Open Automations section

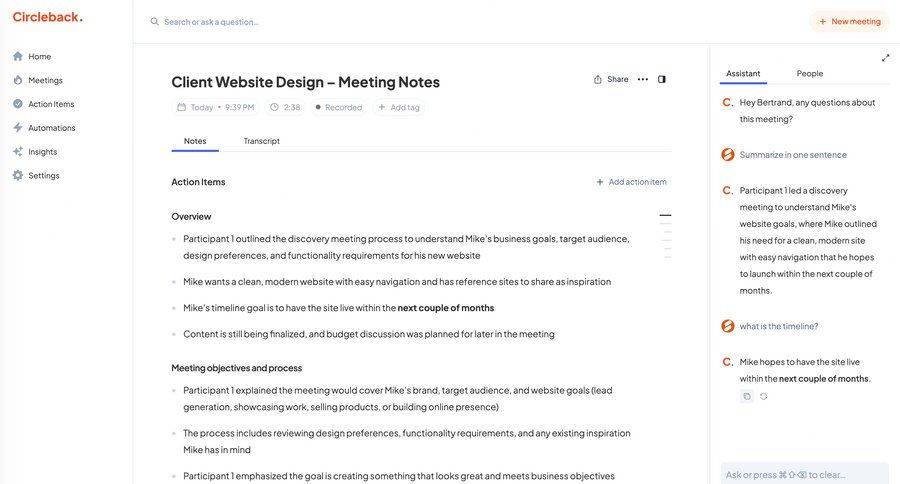[51, 128]
